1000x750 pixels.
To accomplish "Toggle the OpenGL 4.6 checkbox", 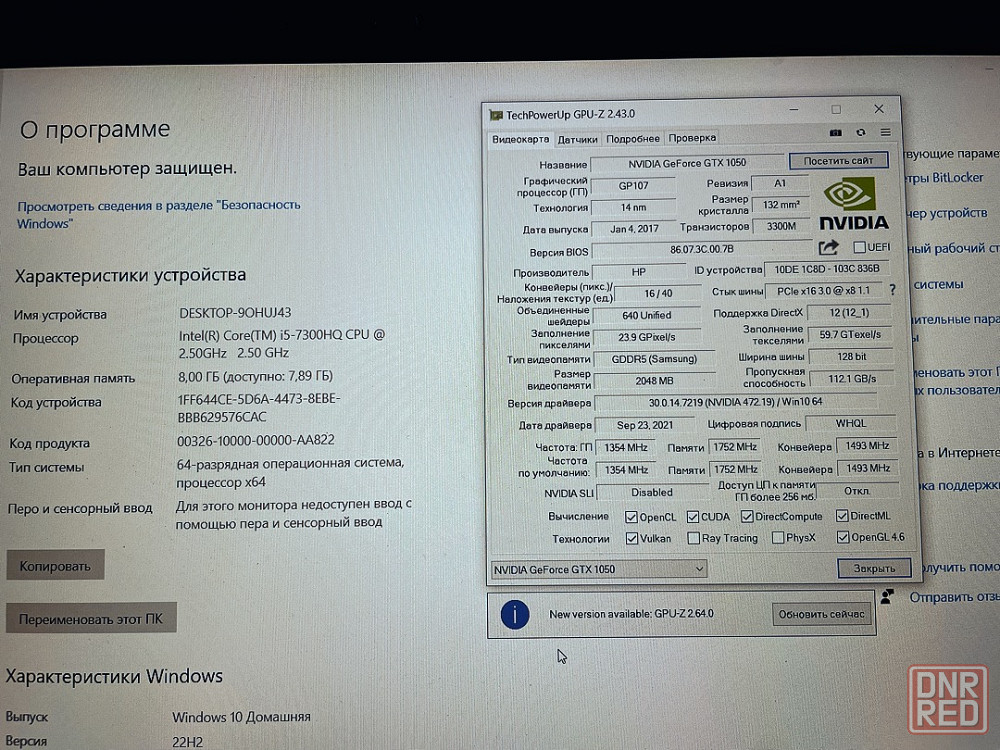I will point(842,537).
